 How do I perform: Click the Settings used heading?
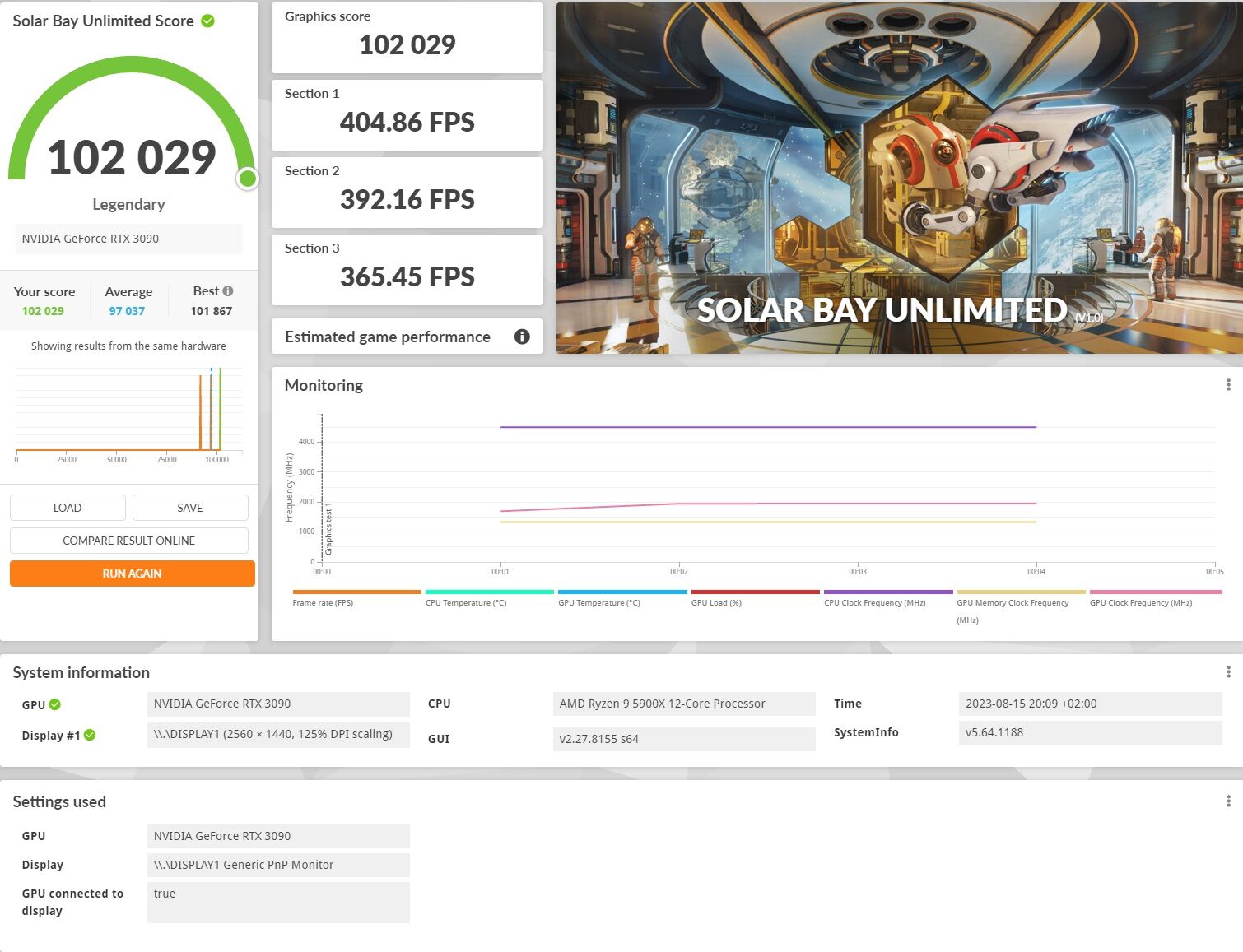pos(59,801)
